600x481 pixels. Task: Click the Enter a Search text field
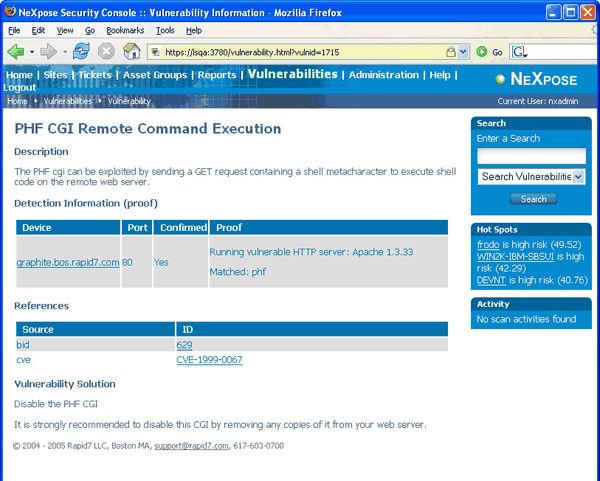click(x=530, y=155)
